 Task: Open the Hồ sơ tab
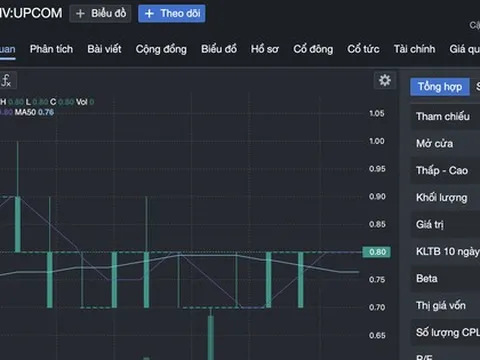pos(265,49)
